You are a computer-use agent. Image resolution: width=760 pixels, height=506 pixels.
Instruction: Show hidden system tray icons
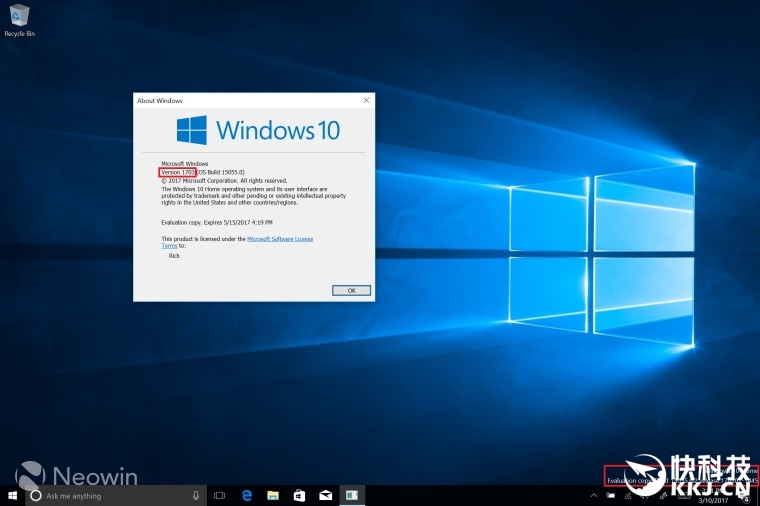click(x=593, y=495)
